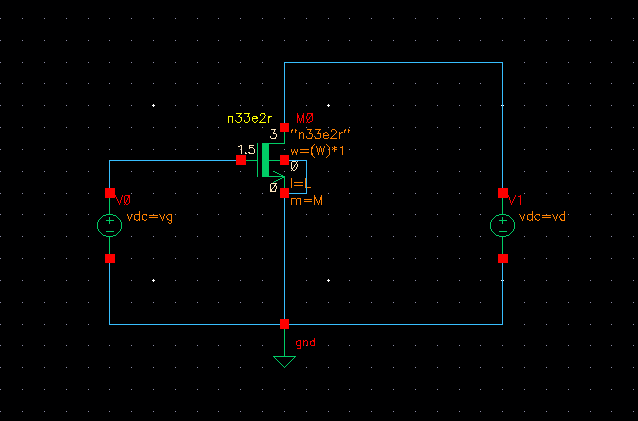638x421 pixels.
Task: Select the V1 voltage source symbol
Action: (503, 225)
